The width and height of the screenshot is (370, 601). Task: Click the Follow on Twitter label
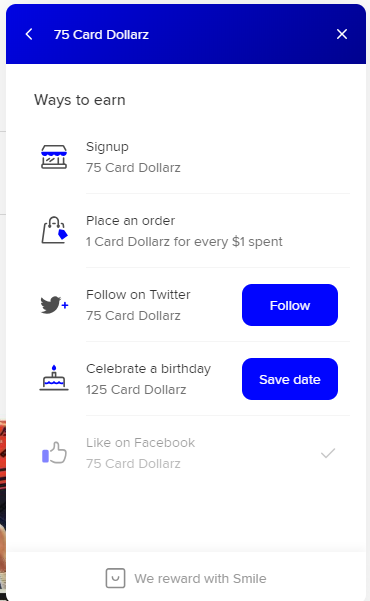click(x=138, y=295)
